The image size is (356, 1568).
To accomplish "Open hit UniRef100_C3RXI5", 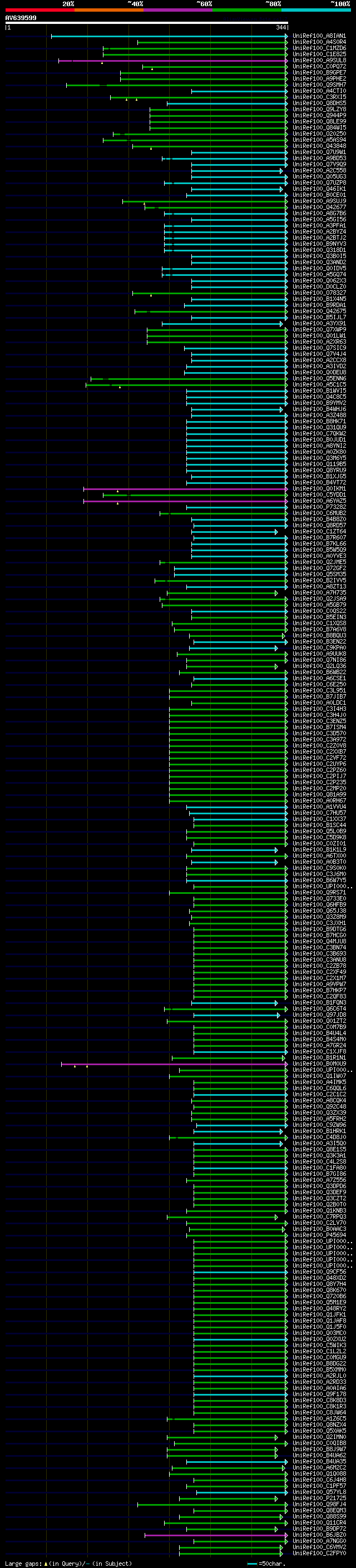I will pos(319,97).
